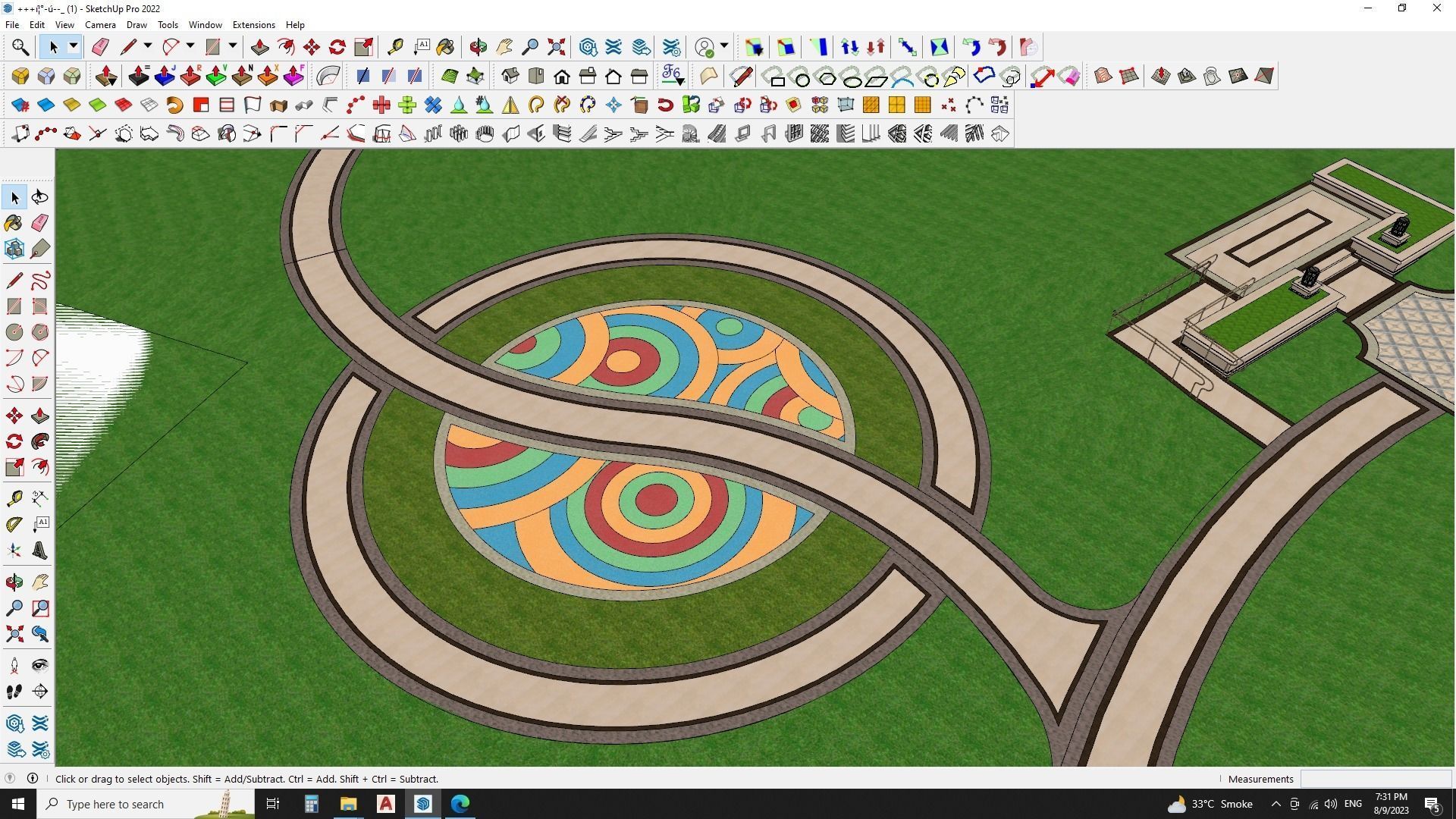The height and width of the screenshot is (819, 1456).
Task: Select the Freehand tool in left toolbar
Action: click(40, 281)
